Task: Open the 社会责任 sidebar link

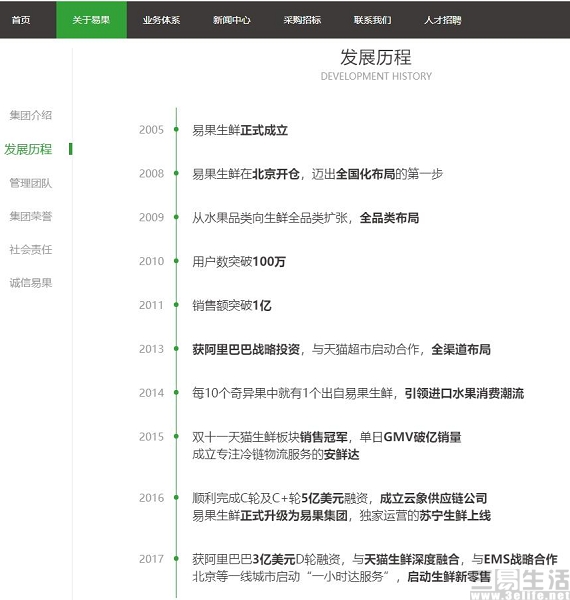Action: click(x=31, y=249)
